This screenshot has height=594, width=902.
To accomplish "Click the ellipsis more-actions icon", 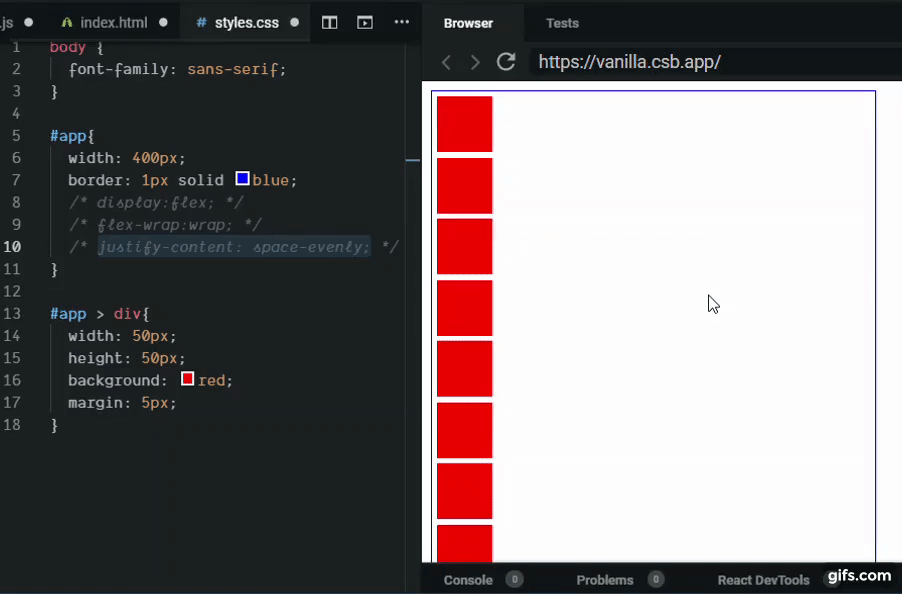I will [x=401, y=22].
